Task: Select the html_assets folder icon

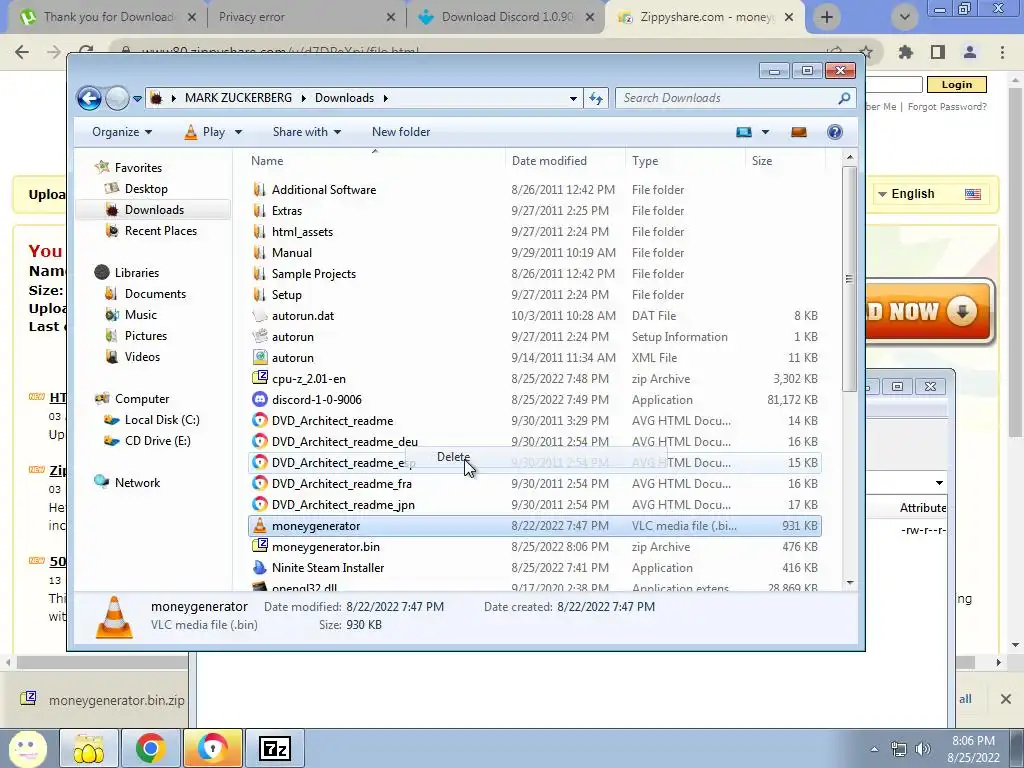Action: [260, 231]
